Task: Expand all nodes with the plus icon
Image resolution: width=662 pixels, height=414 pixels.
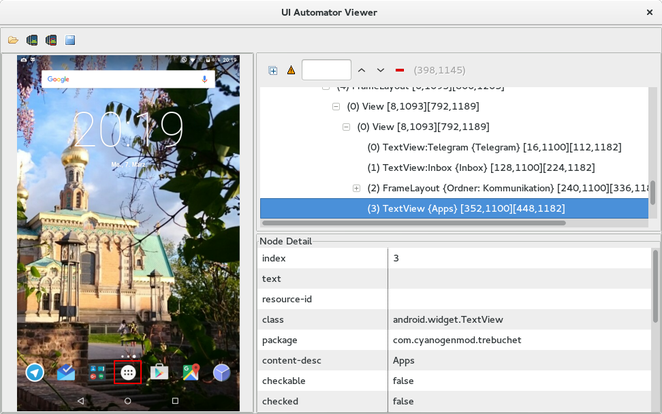Action: (273, 70)
